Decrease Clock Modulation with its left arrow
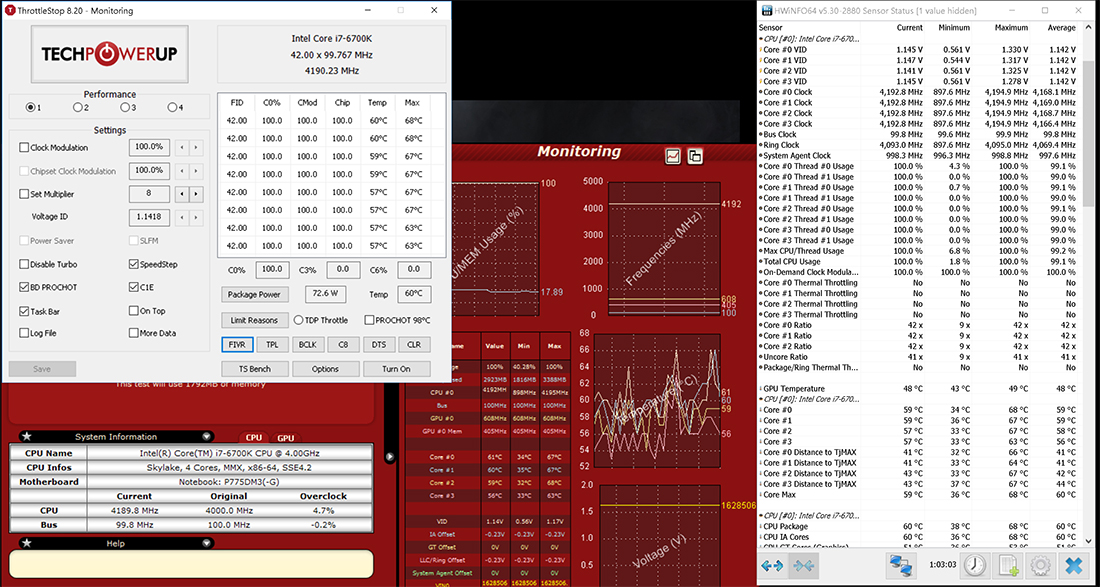Viewport: 1100px width, 587px height. pos(182,147)
